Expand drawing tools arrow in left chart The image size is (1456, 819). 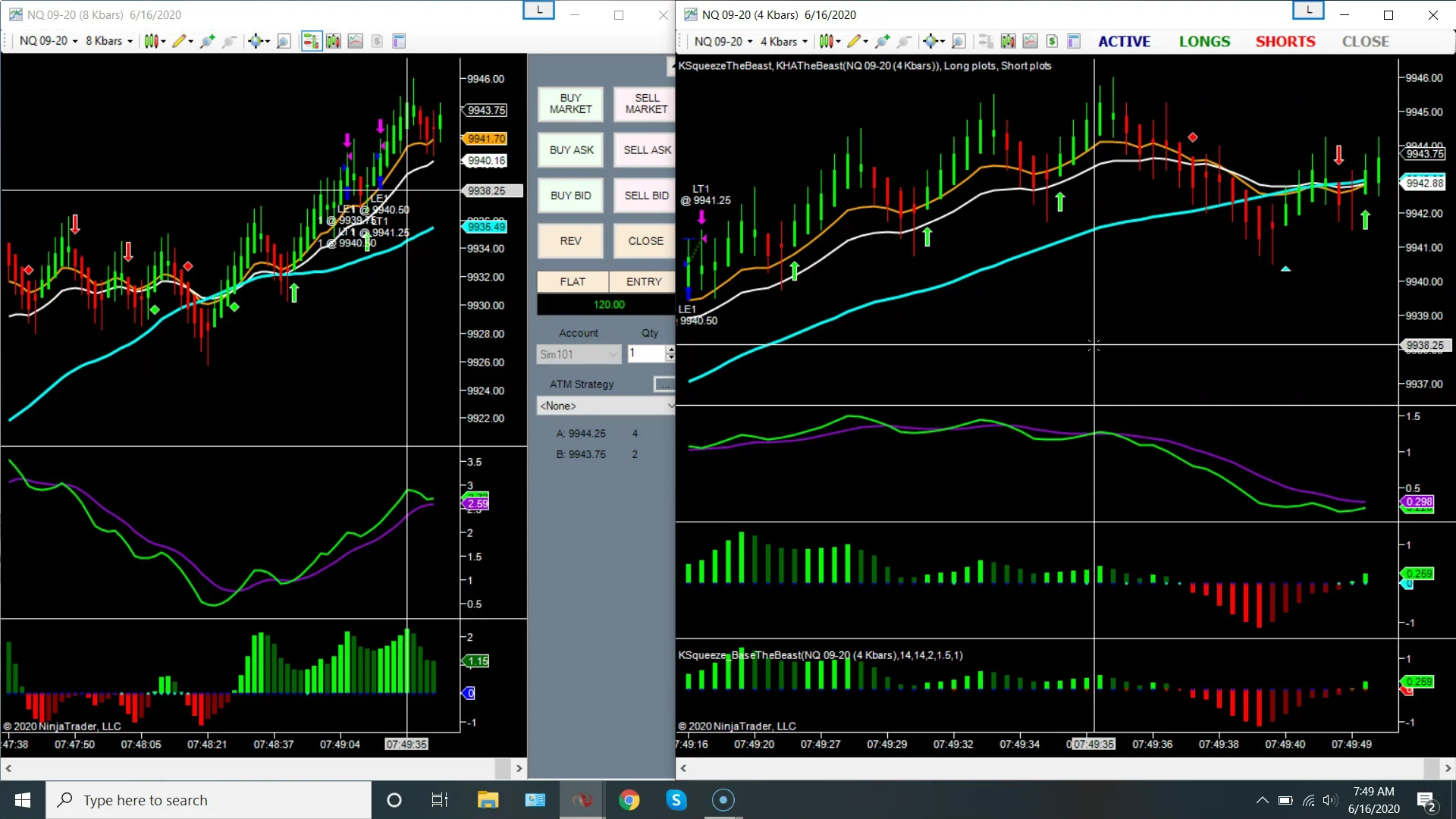pyautogui.click(x=190, y=42)
